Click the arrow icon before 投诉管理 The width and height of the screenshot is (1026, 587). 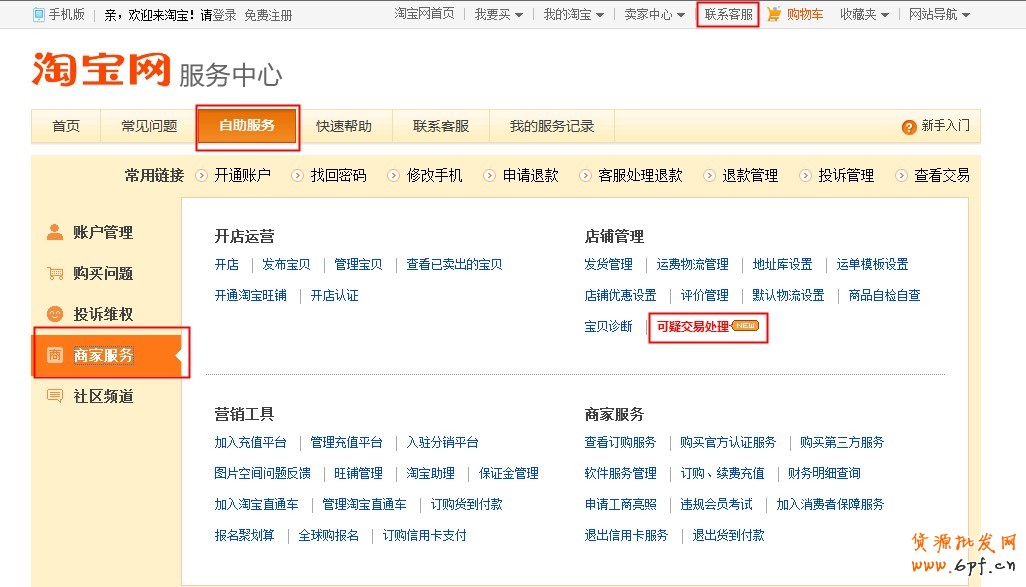click(x=805, y=175)
